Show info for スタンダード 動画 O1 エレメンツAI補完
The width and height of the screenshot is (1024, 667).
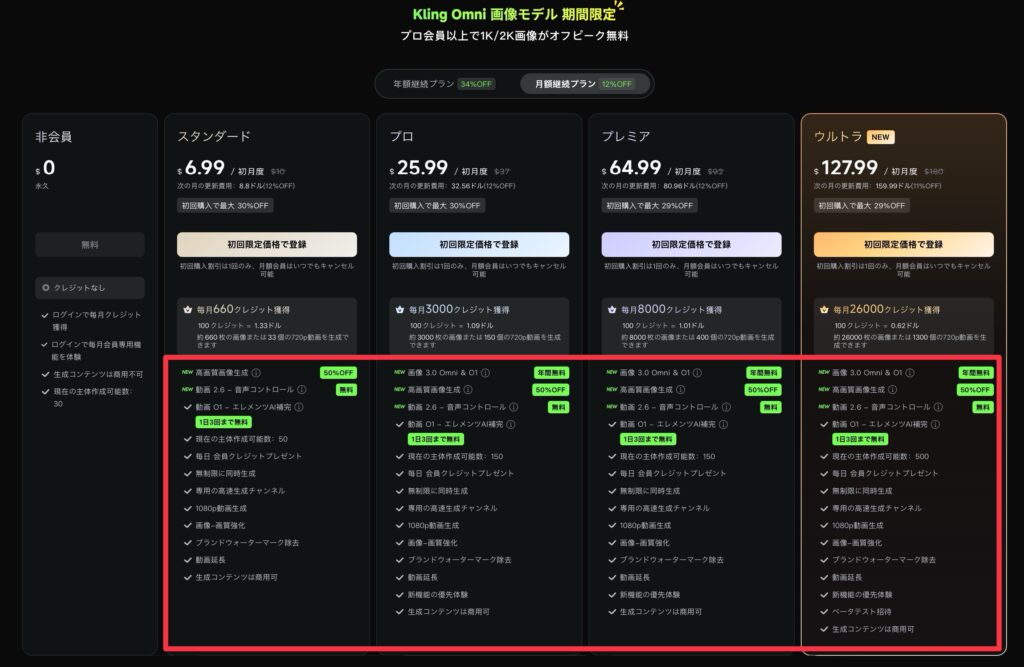300,407
